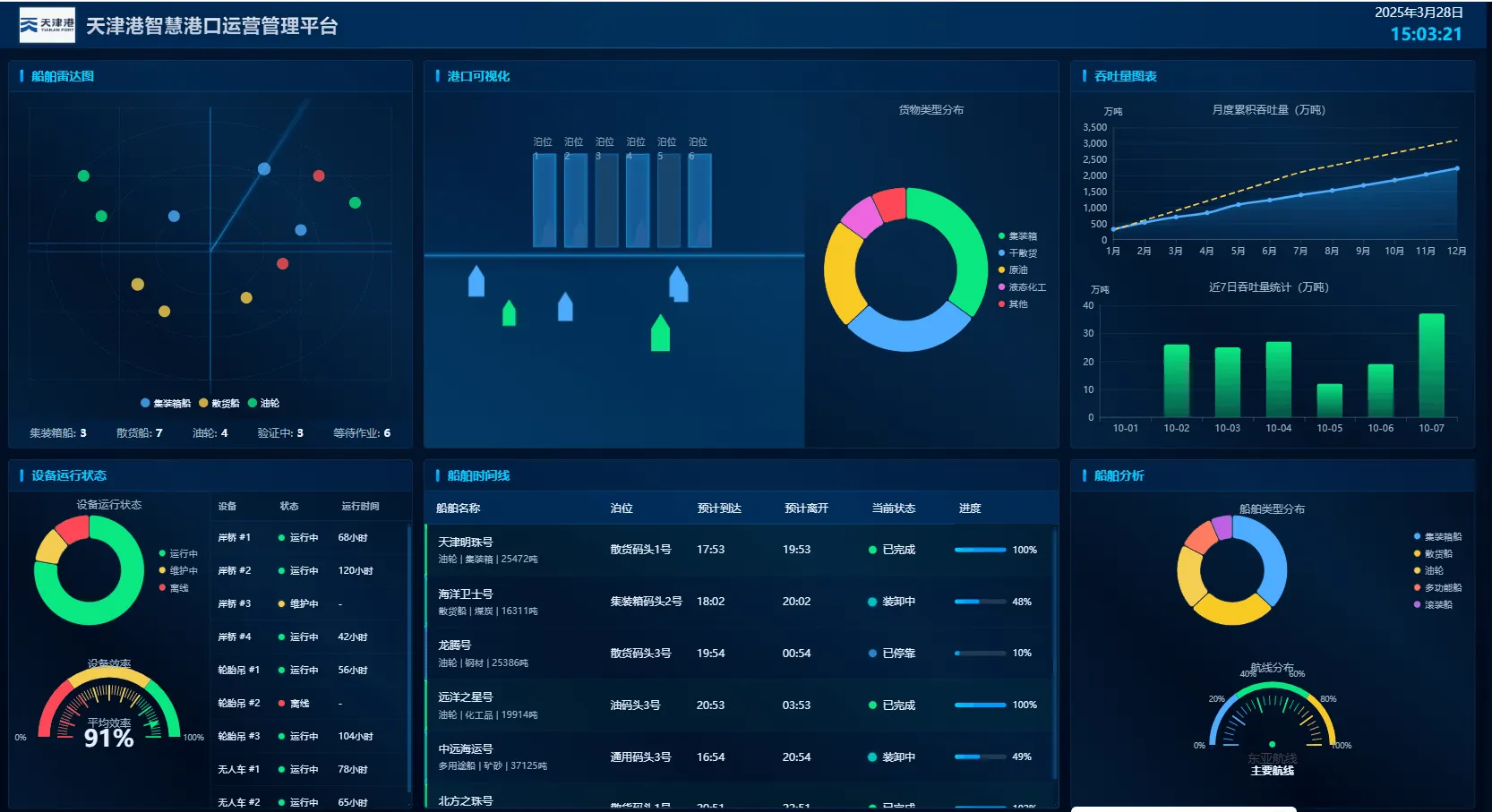Open the 远洋之星号 ship entry
1492x812 pixels.
click(465, 697)
